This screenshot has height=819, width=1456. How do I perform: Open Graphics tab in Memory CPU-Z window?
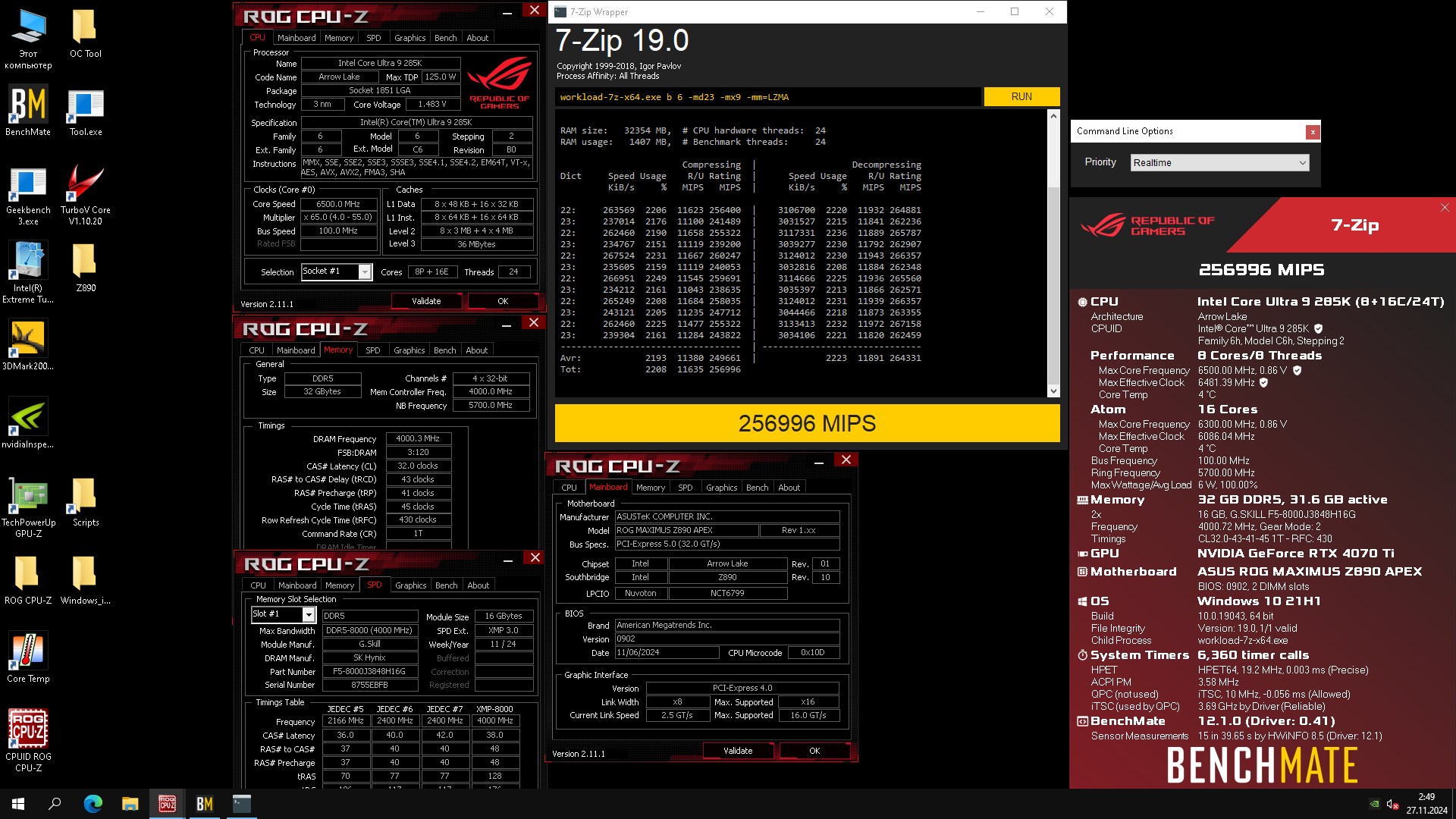pyautogui.click(x=409, y=350)
